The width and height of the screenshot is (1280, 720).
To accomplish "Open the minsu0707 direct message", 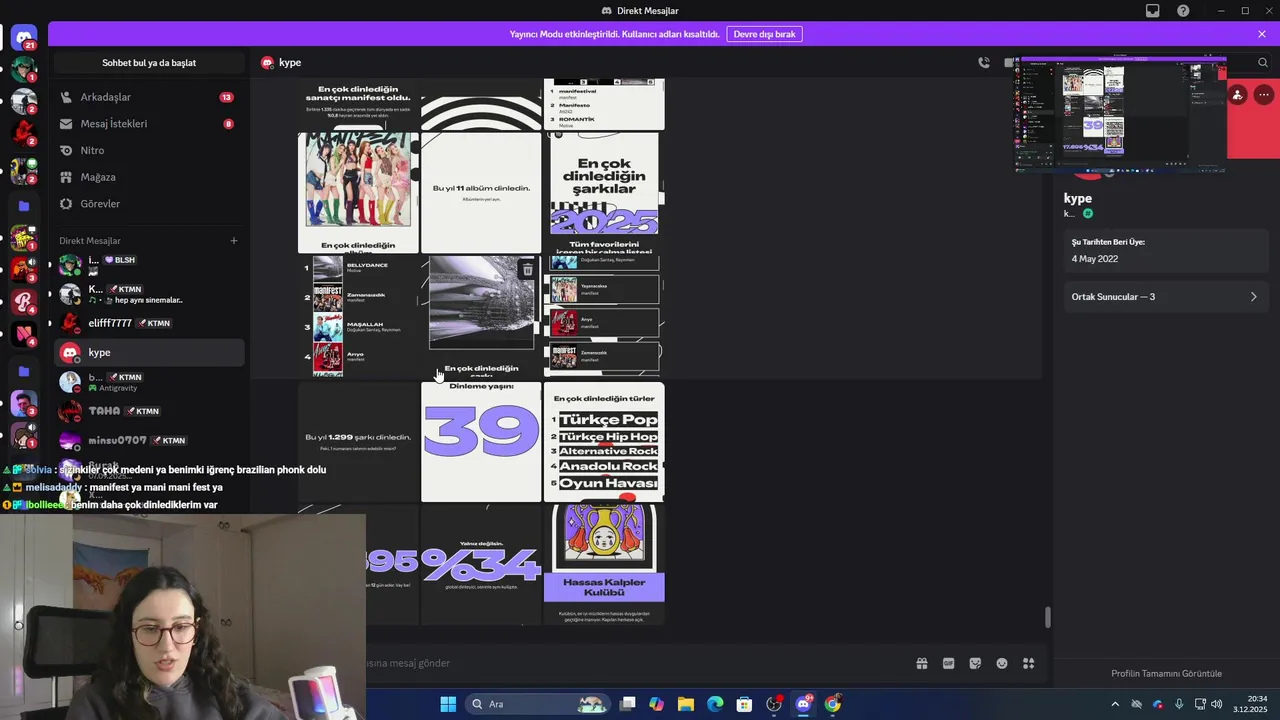I will coord(148,440).
